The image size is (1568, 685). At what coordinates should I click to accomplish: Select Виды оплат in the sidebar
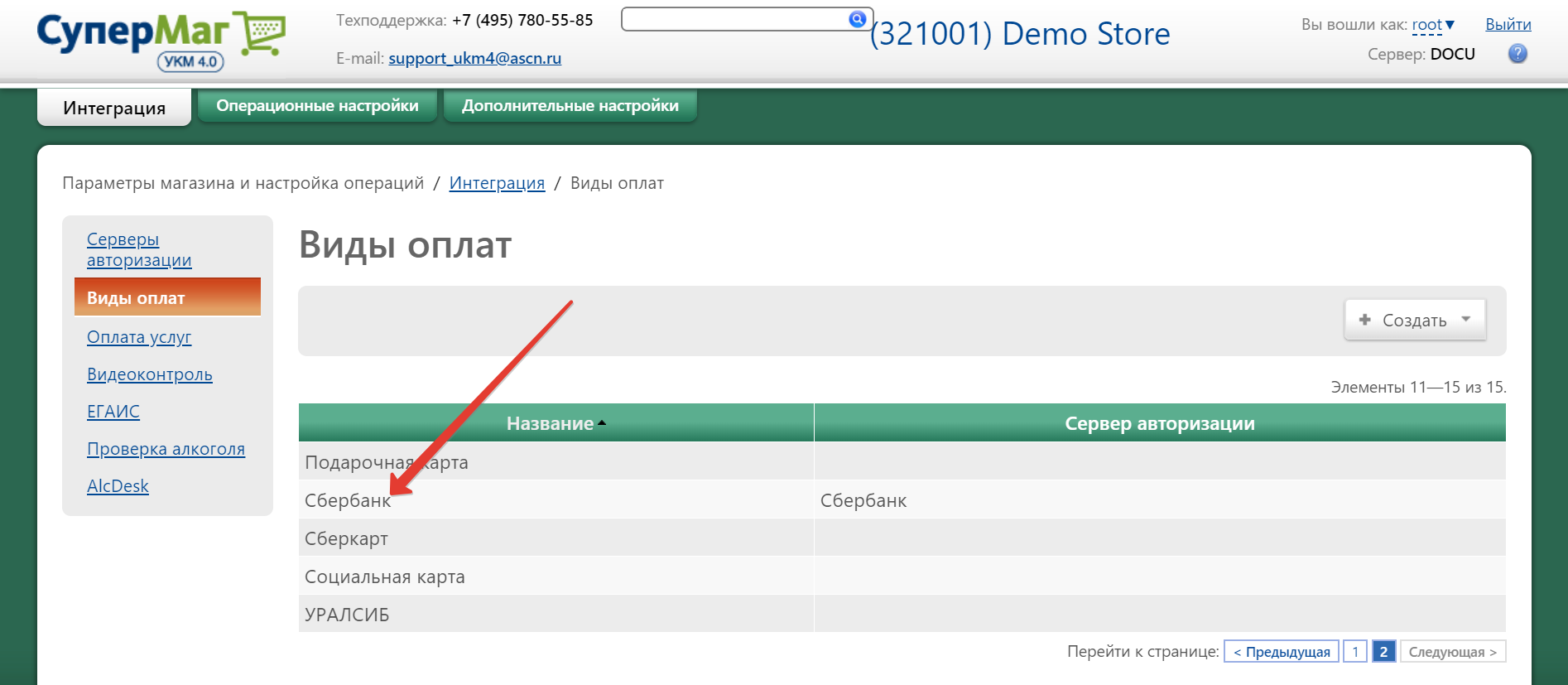(167, 297)
